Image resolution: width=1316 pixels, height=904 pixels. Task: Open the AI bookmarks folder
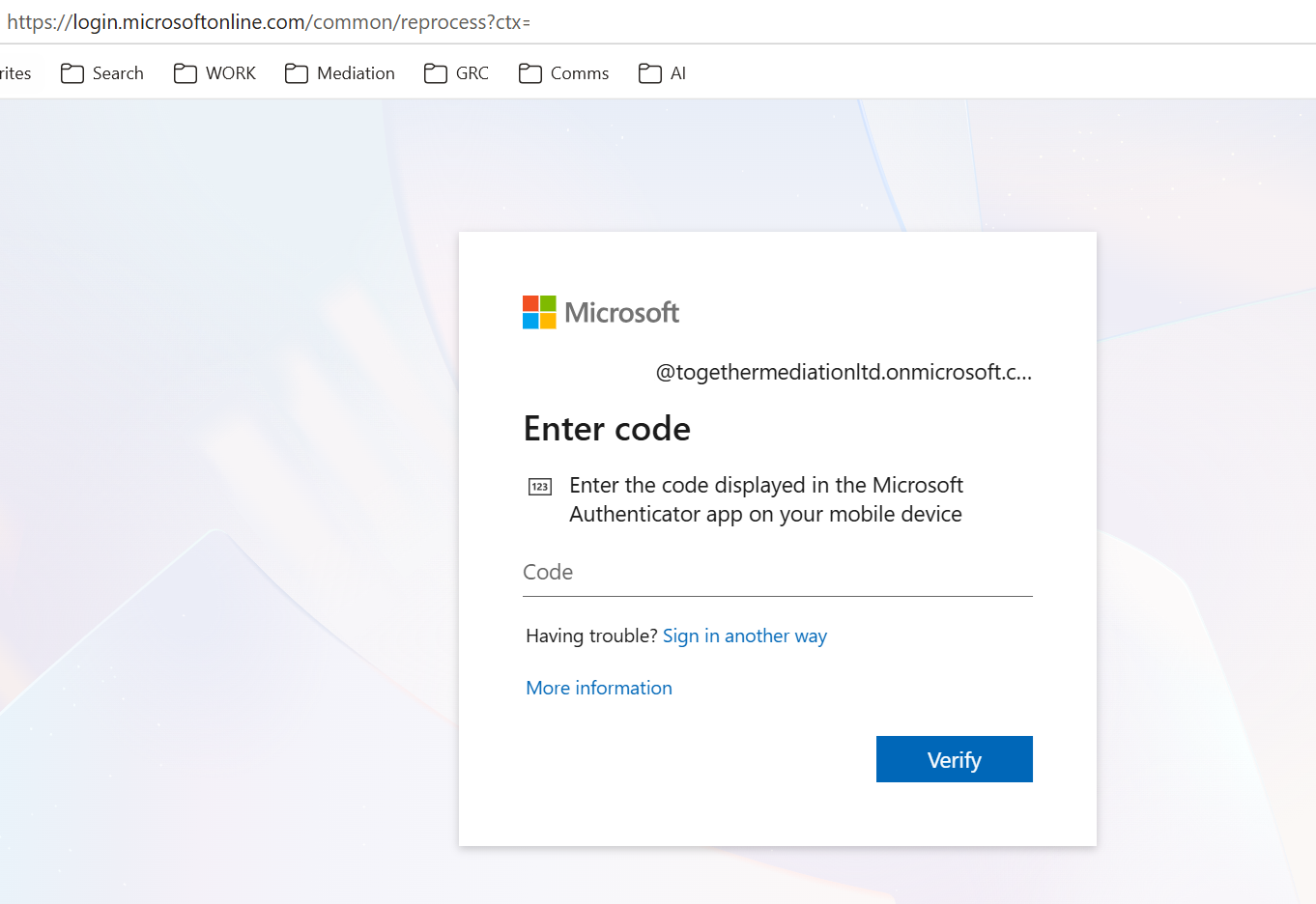click(662, 73)
